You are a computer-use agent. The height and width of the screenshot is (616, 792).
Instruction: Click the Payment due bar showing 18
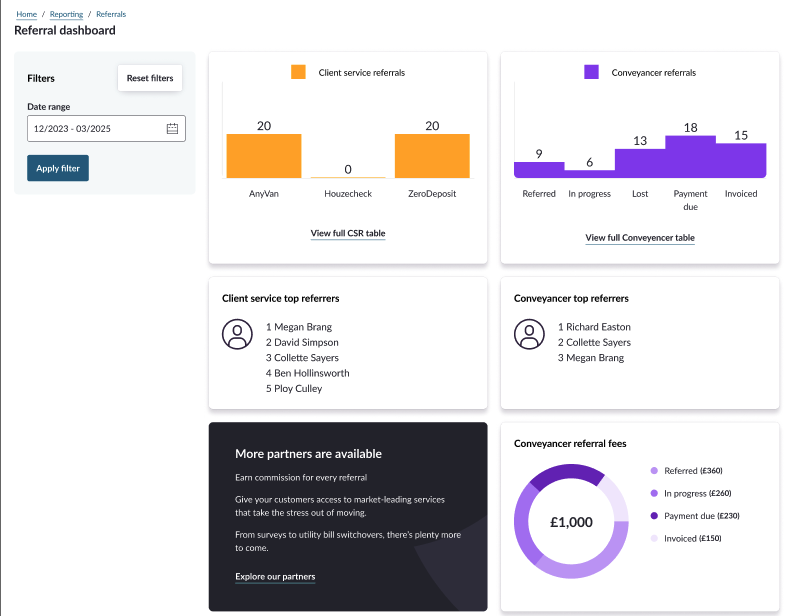coord(690,157)
